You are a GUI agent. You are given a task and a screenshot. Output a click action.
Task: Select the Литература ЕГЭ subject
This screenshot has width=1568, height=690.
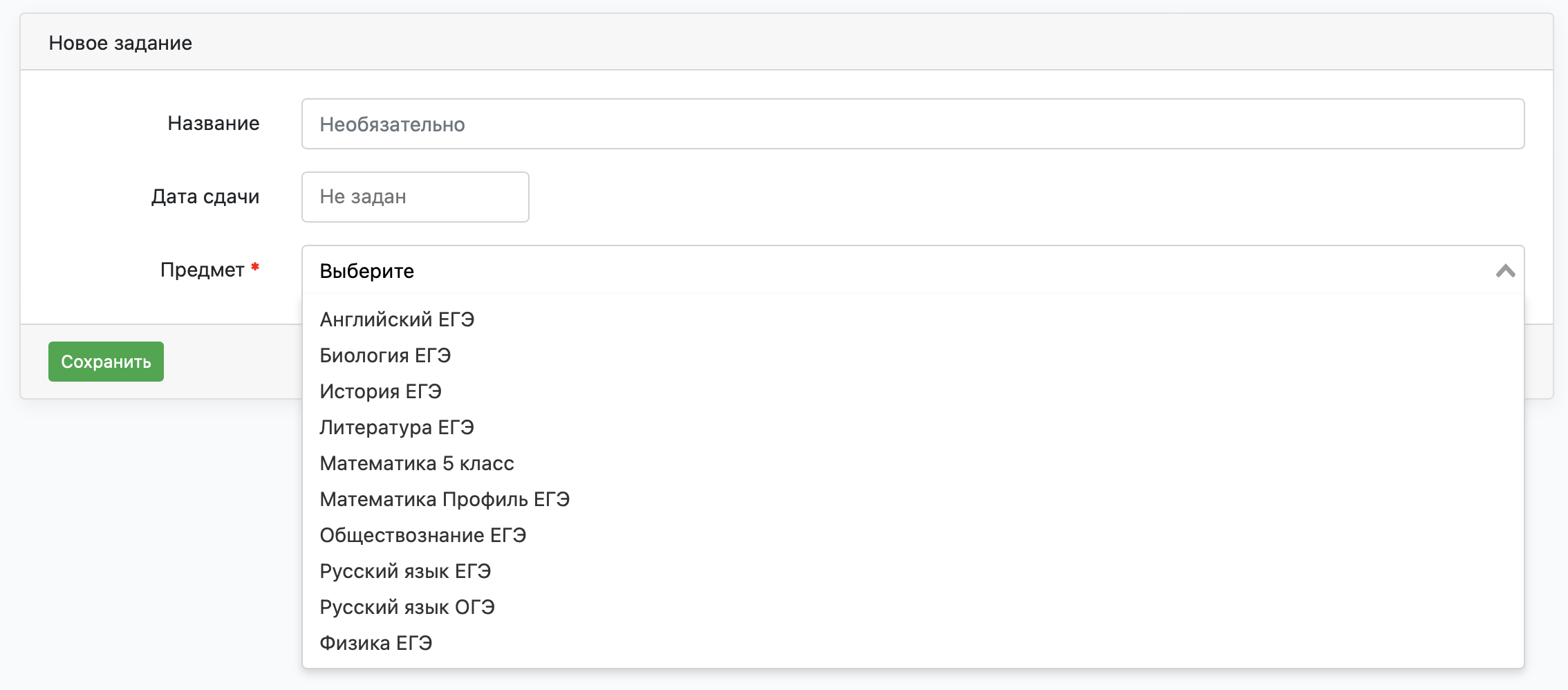(913, 427)
